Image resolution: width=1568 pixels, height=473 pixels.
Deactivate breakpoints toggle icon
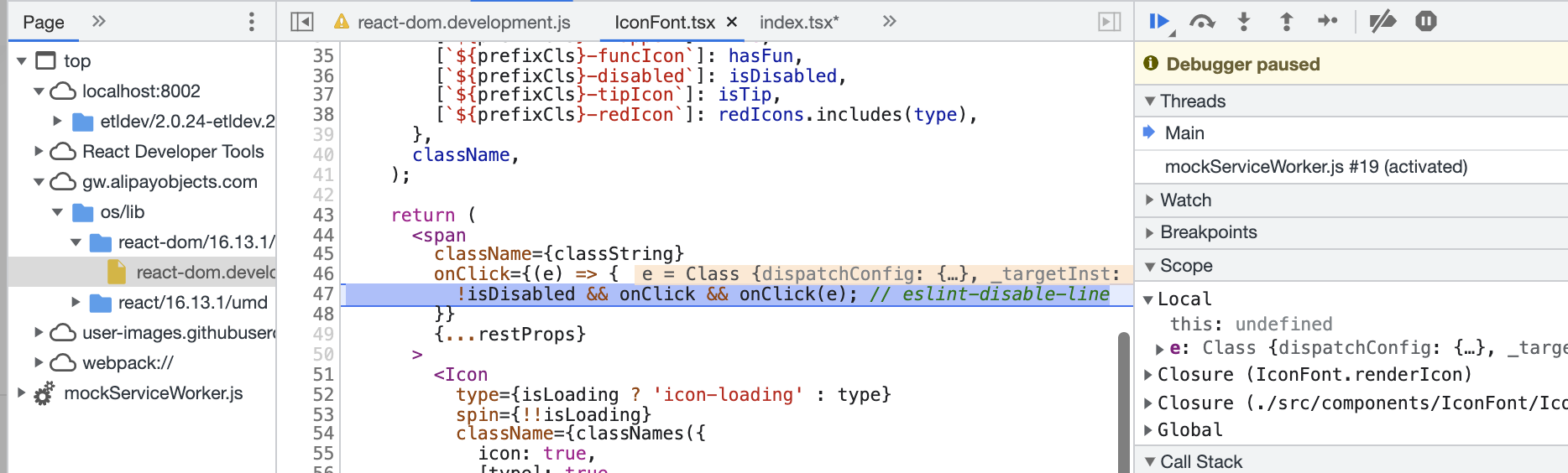[1382, 21]
